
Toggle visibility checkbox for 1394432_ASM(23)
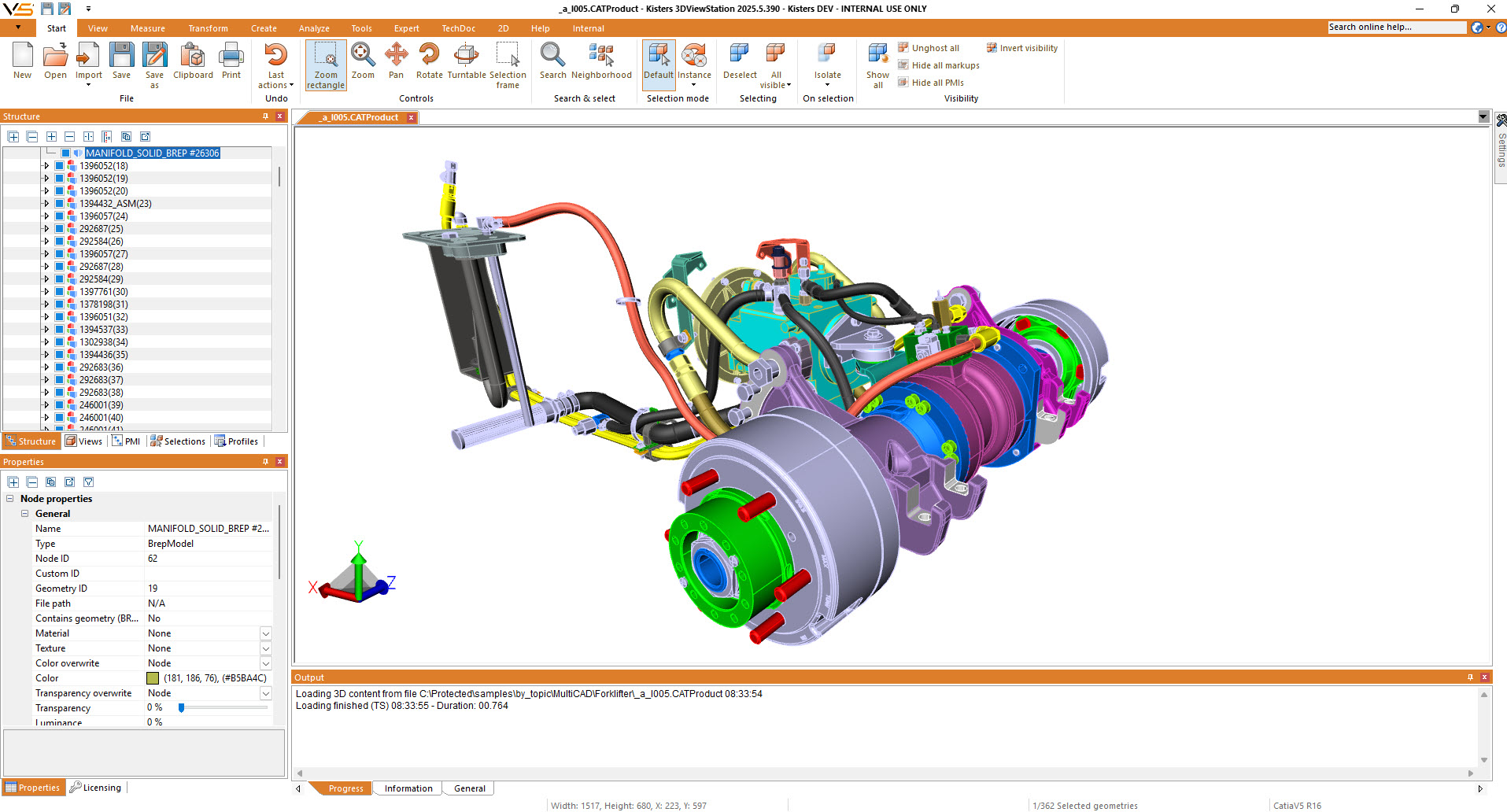pyautogui.click(x=60, y=204)
